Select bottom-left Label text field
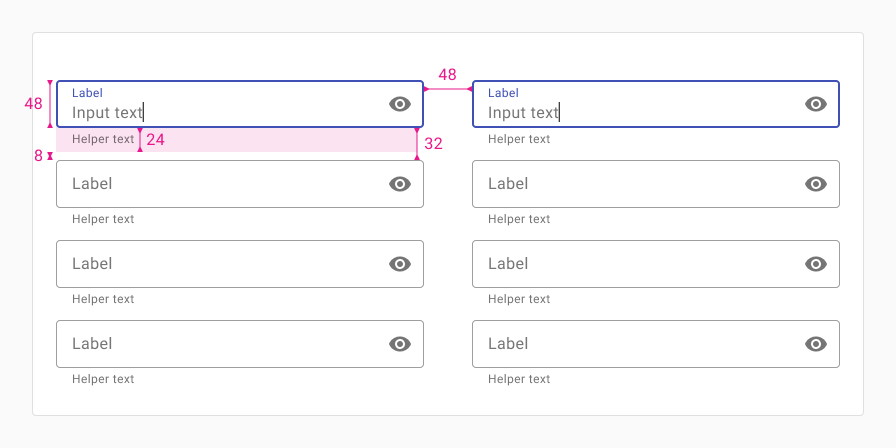 pyautogui.click(x=240, y=344)
